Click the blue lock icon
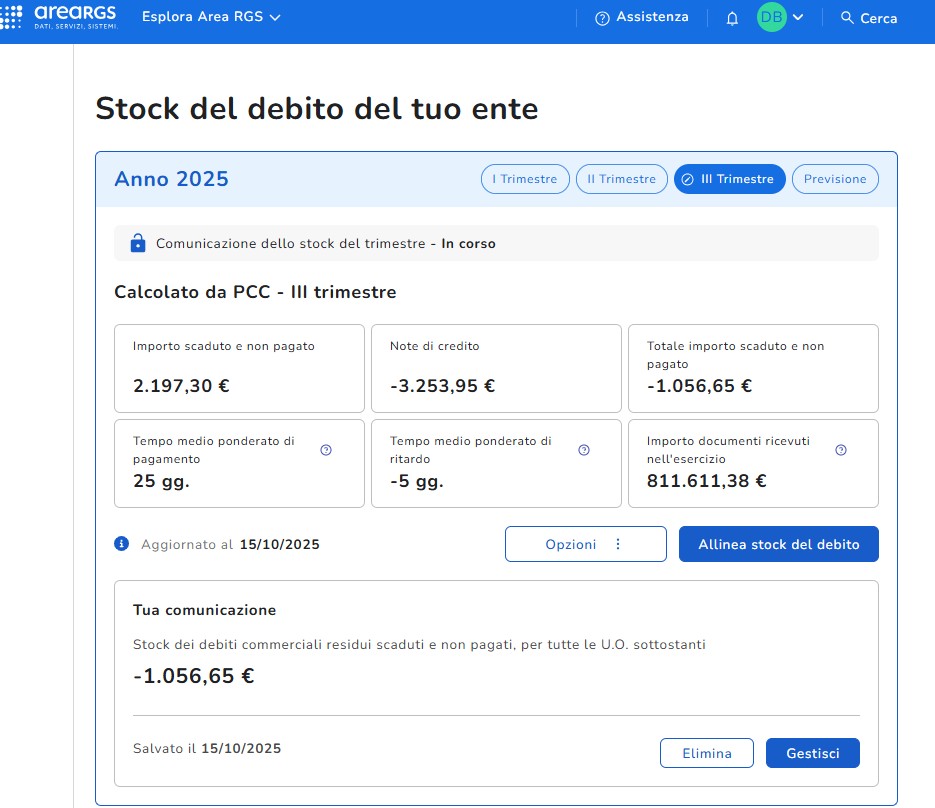935x808 pixels. point(138,243)
